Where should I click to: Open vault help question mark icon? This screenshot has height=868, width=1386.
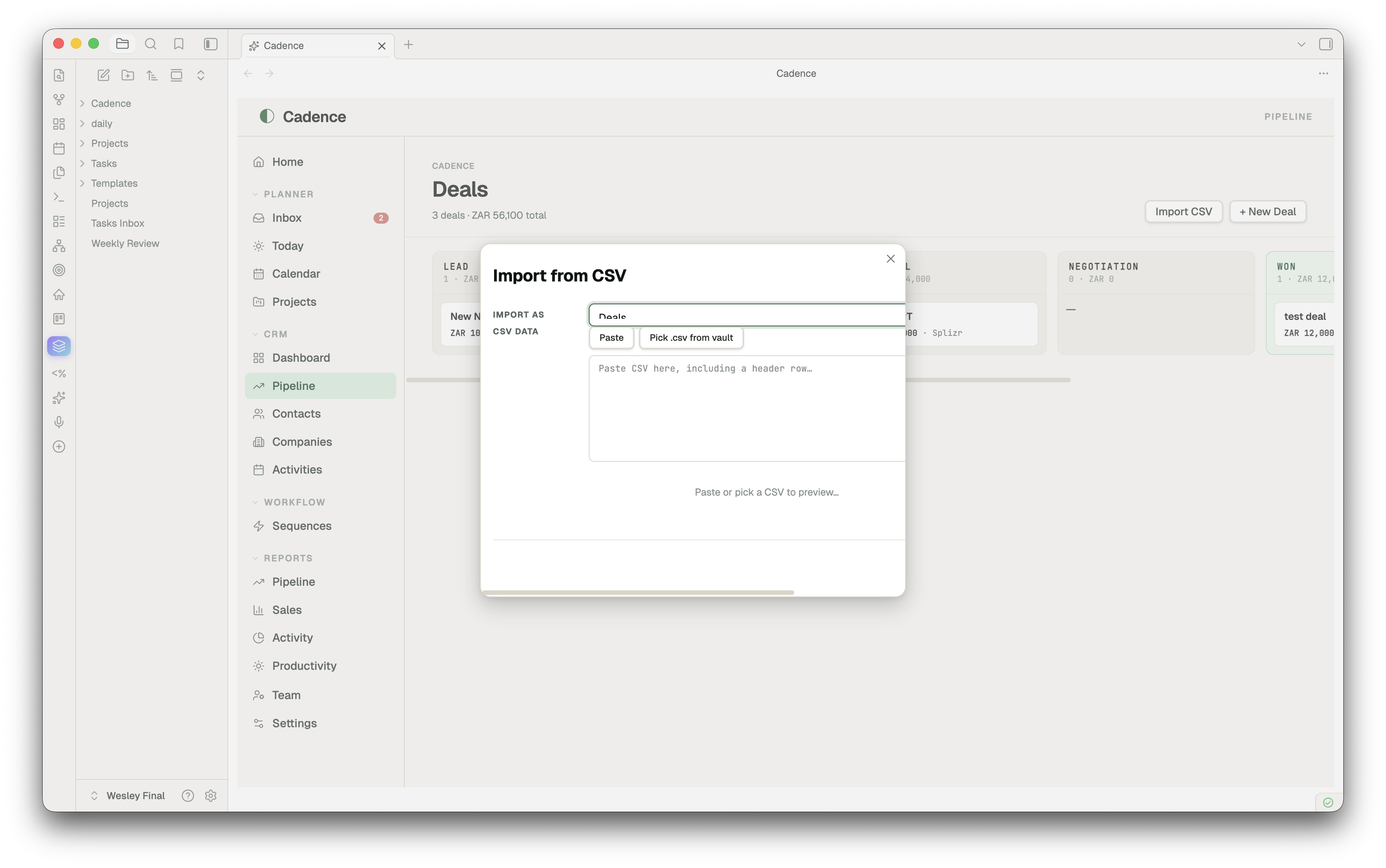pyautogui.click(x=188, y=795)
